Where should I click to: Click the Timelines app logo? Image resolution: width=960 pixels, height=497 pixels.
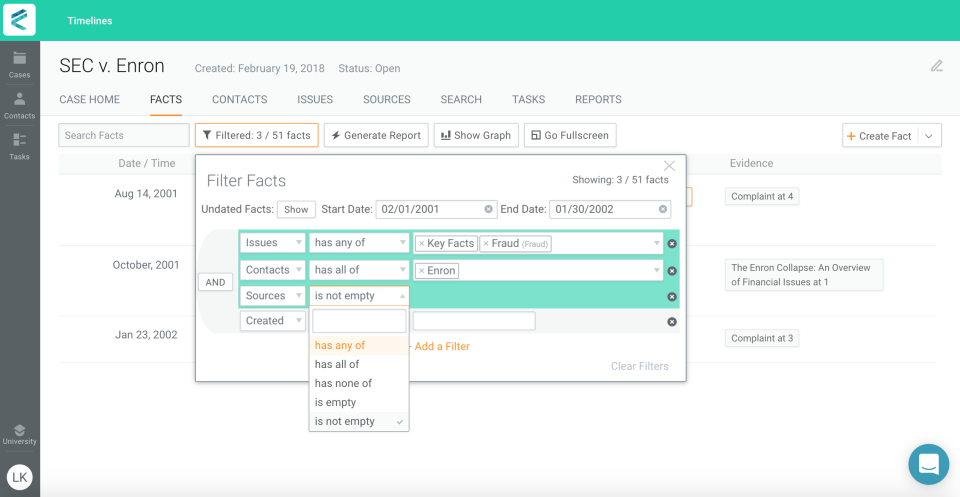click(x=19, y=20)
